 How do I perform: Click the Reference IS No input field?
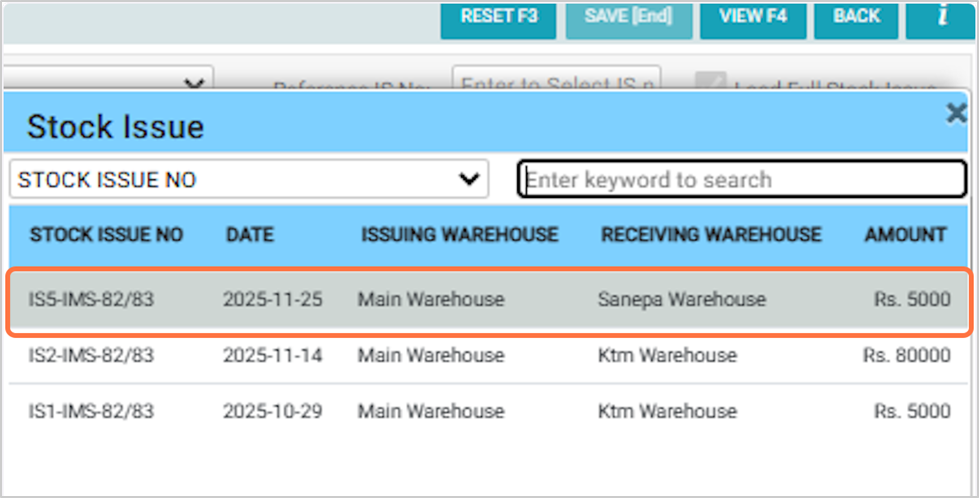tap(557, 81)
